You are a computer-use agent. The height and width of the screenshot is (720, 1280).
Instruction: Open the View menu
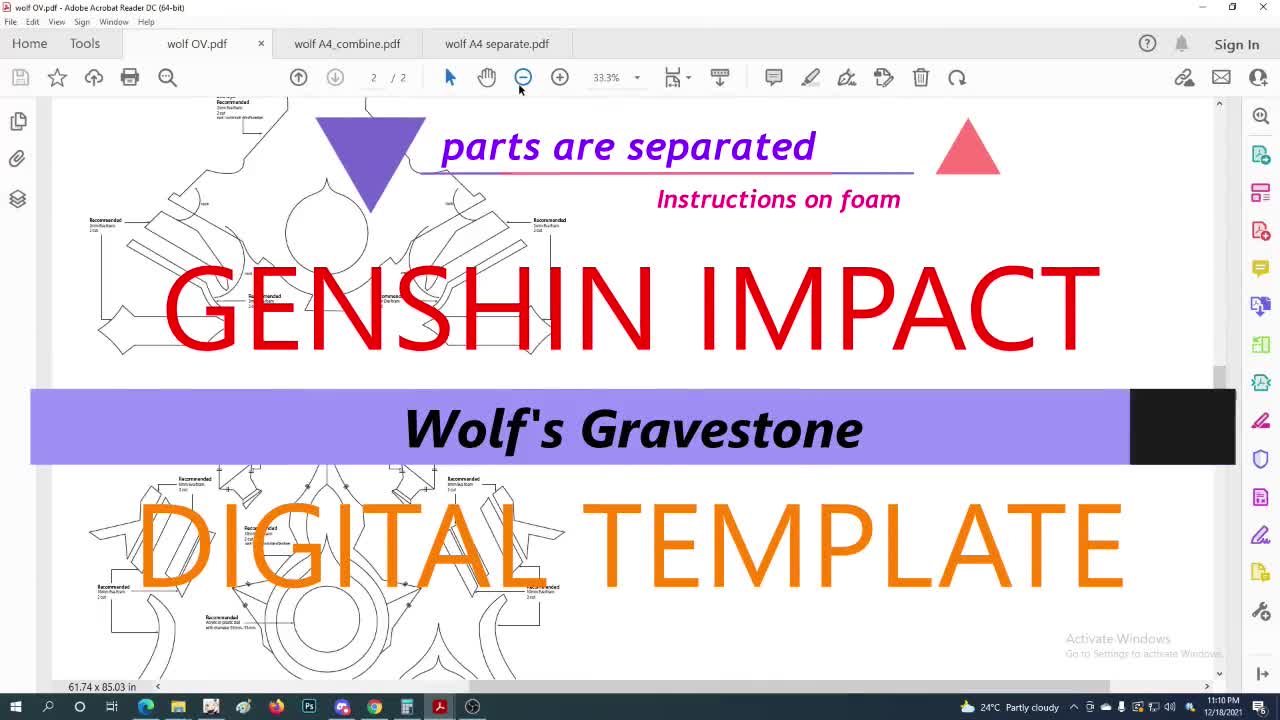(x=57, y=22)
